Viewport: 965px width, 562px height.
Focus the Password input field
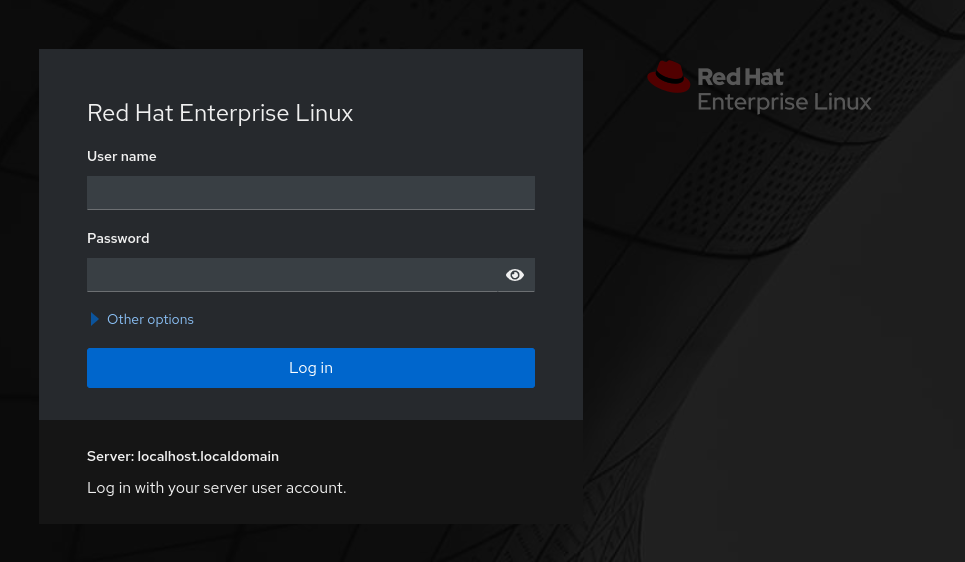(295, 275)
